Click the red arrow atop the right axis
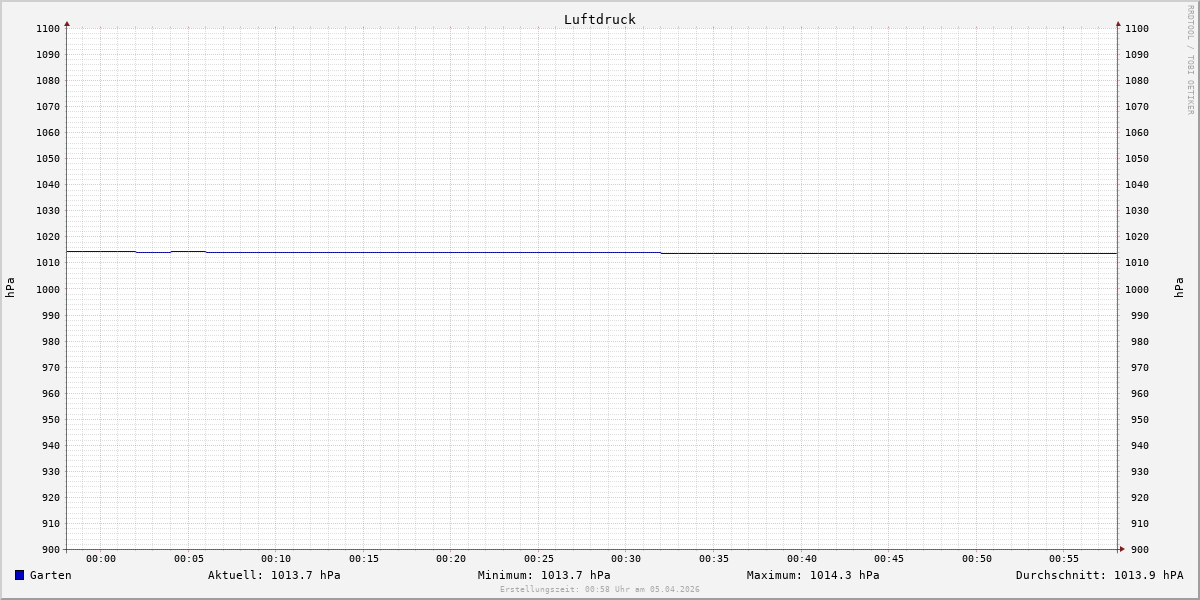Image resolution: width=1200 pixels, height=600 pixels. coord(1118,23)
